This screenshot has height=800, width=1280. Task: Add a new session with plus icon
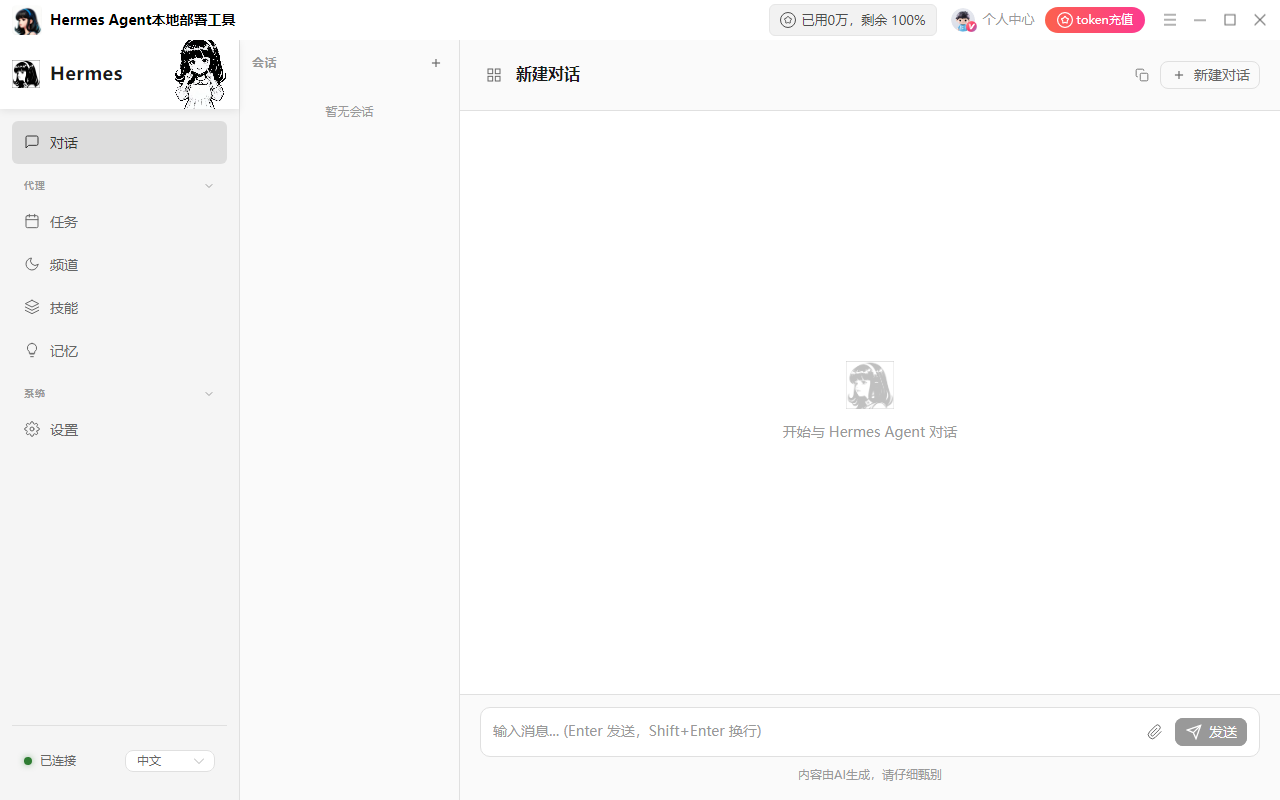(436, 63)
